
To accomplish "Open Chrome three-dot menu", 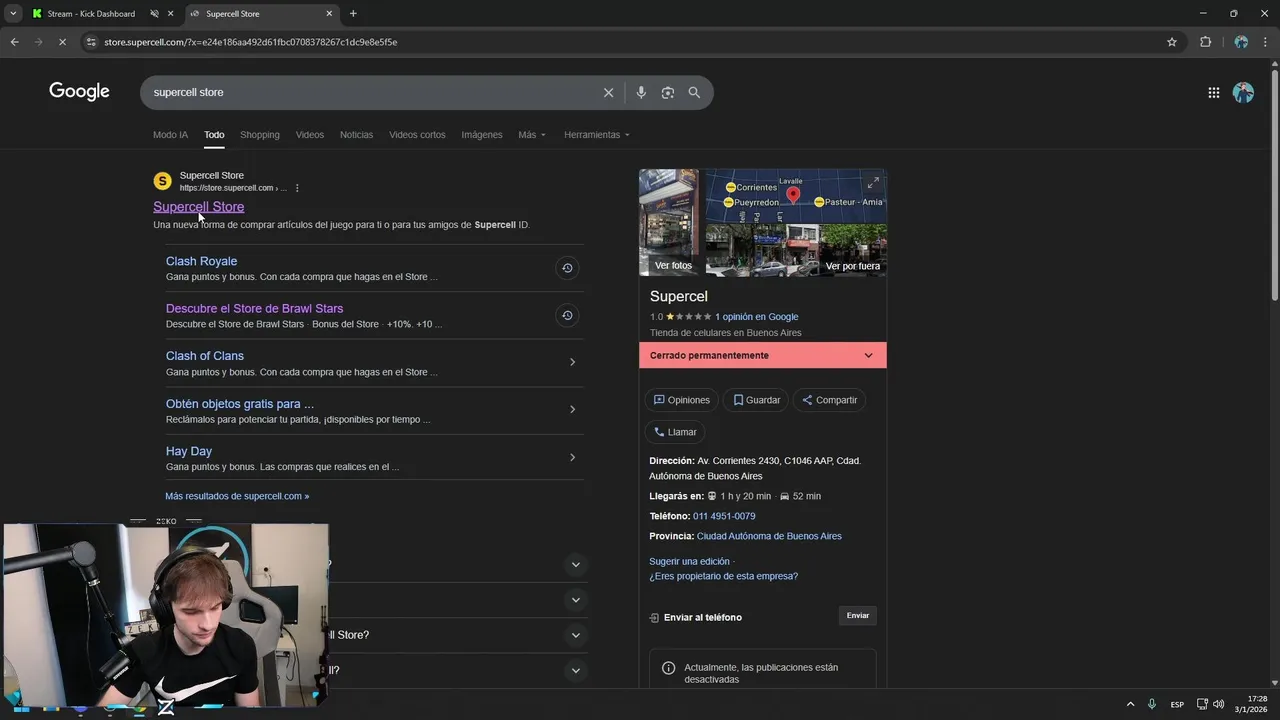I will 1266,42.
